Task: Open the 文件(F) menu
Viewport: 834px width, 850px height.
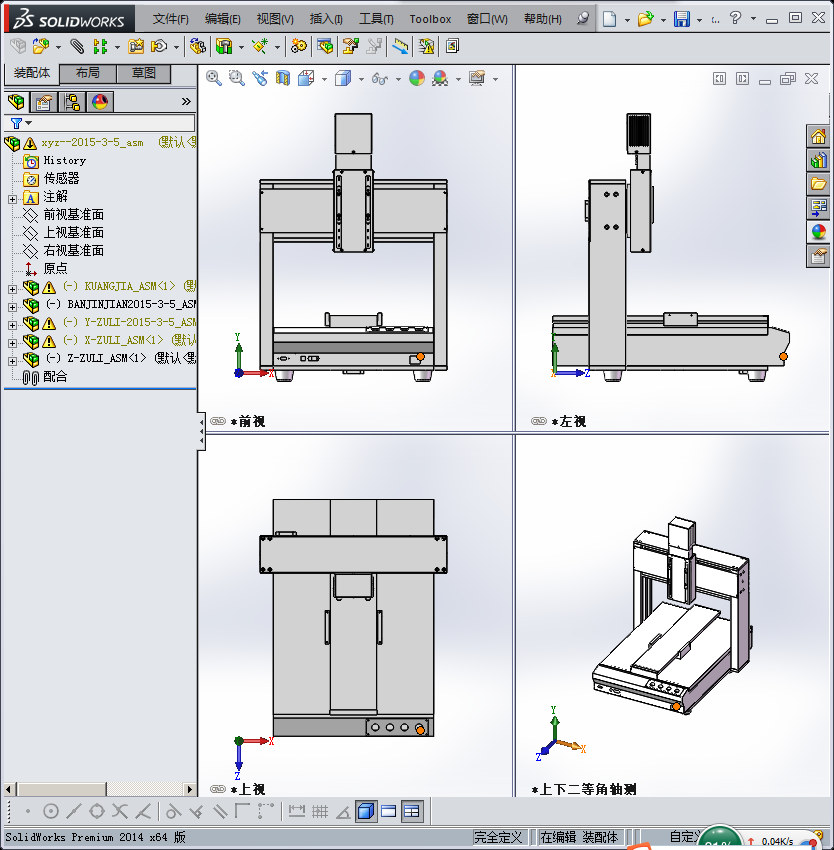Action: click(171, 19)
